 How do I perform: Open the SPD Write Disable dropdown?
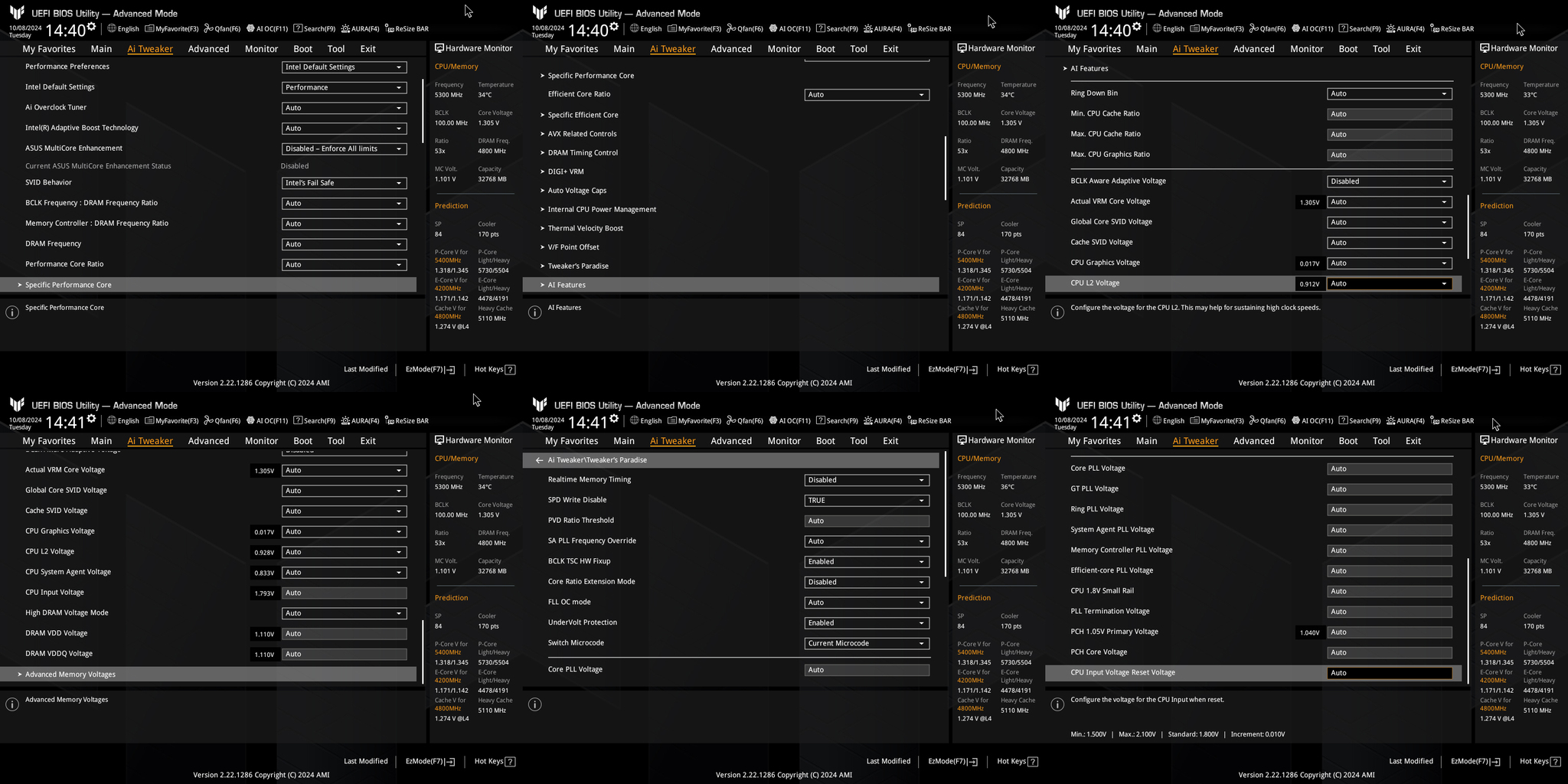[x=867, y=501]
